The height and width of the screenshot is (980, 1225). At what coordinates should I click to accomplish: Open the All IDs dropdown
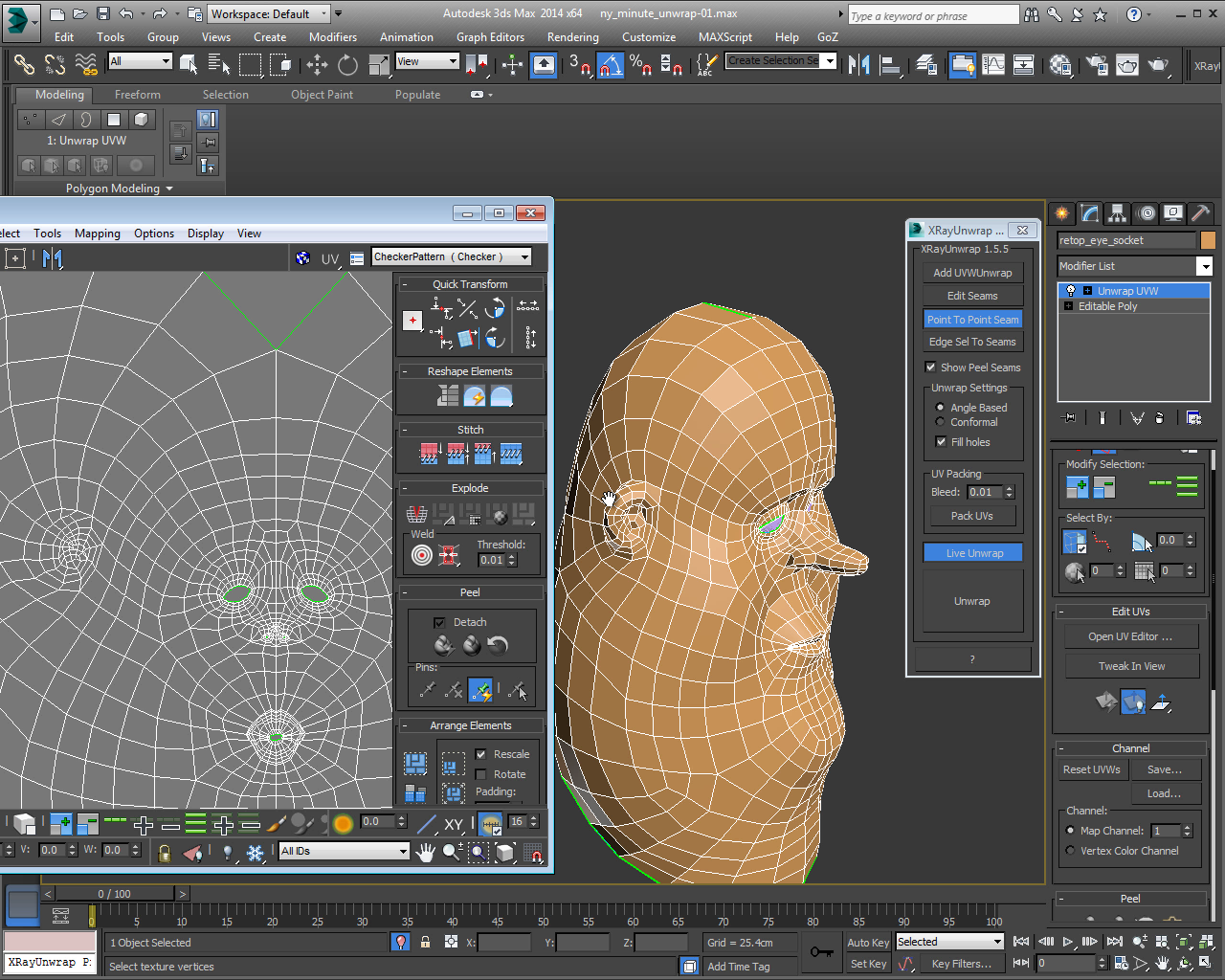[x=345, y=851]
